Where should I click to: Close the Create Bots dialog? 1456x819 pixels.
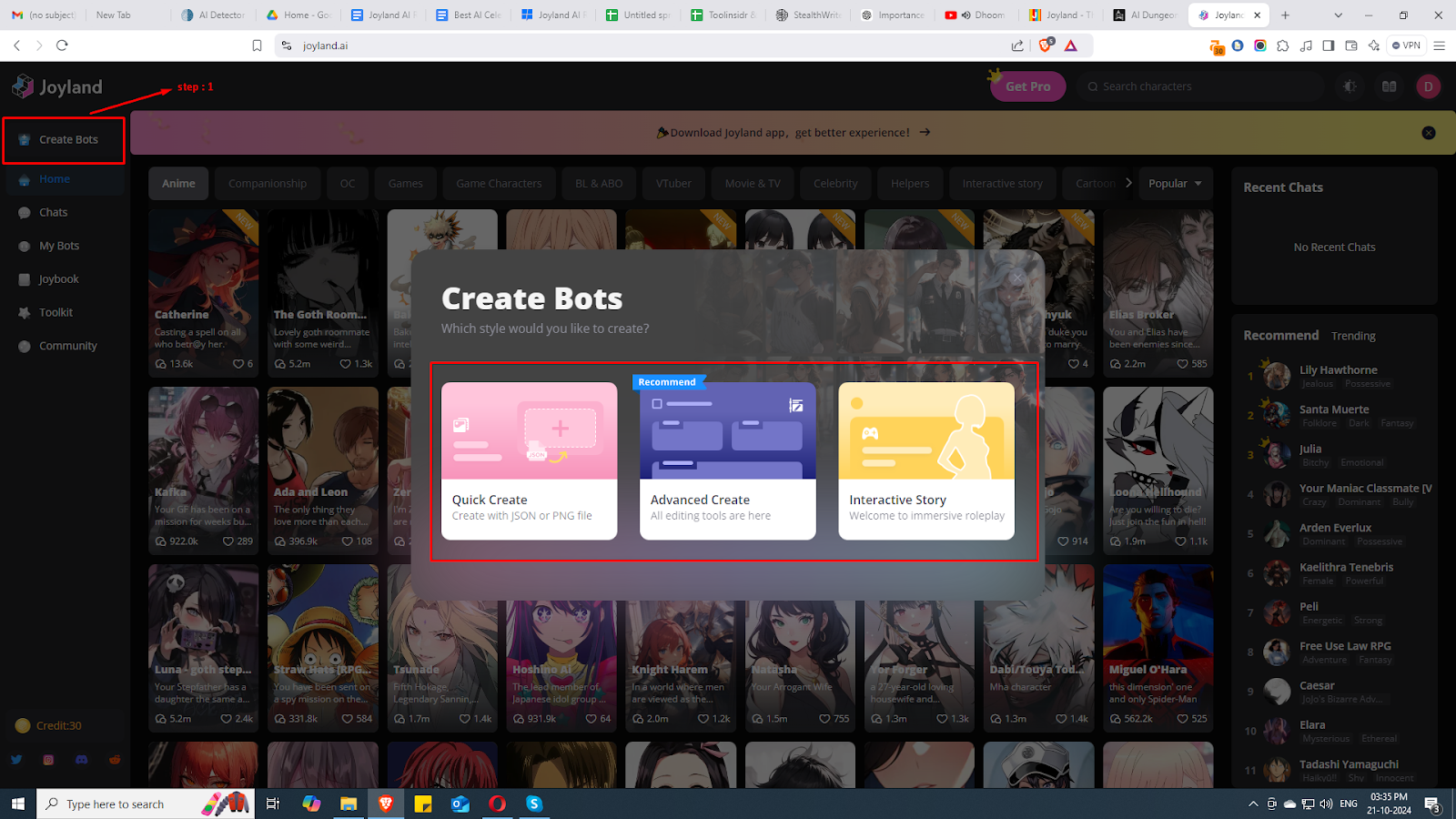[1017, 277]
